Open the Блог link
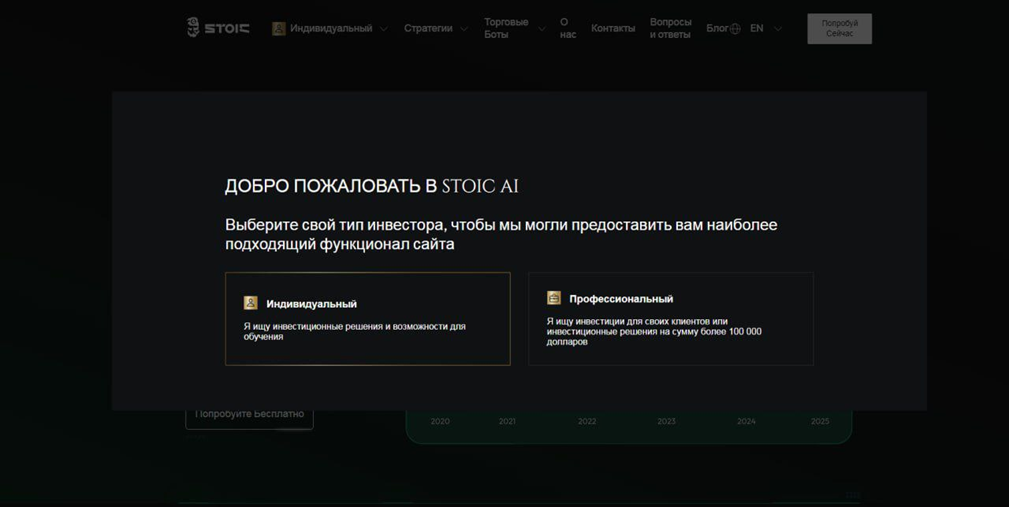 coord(716,28)
